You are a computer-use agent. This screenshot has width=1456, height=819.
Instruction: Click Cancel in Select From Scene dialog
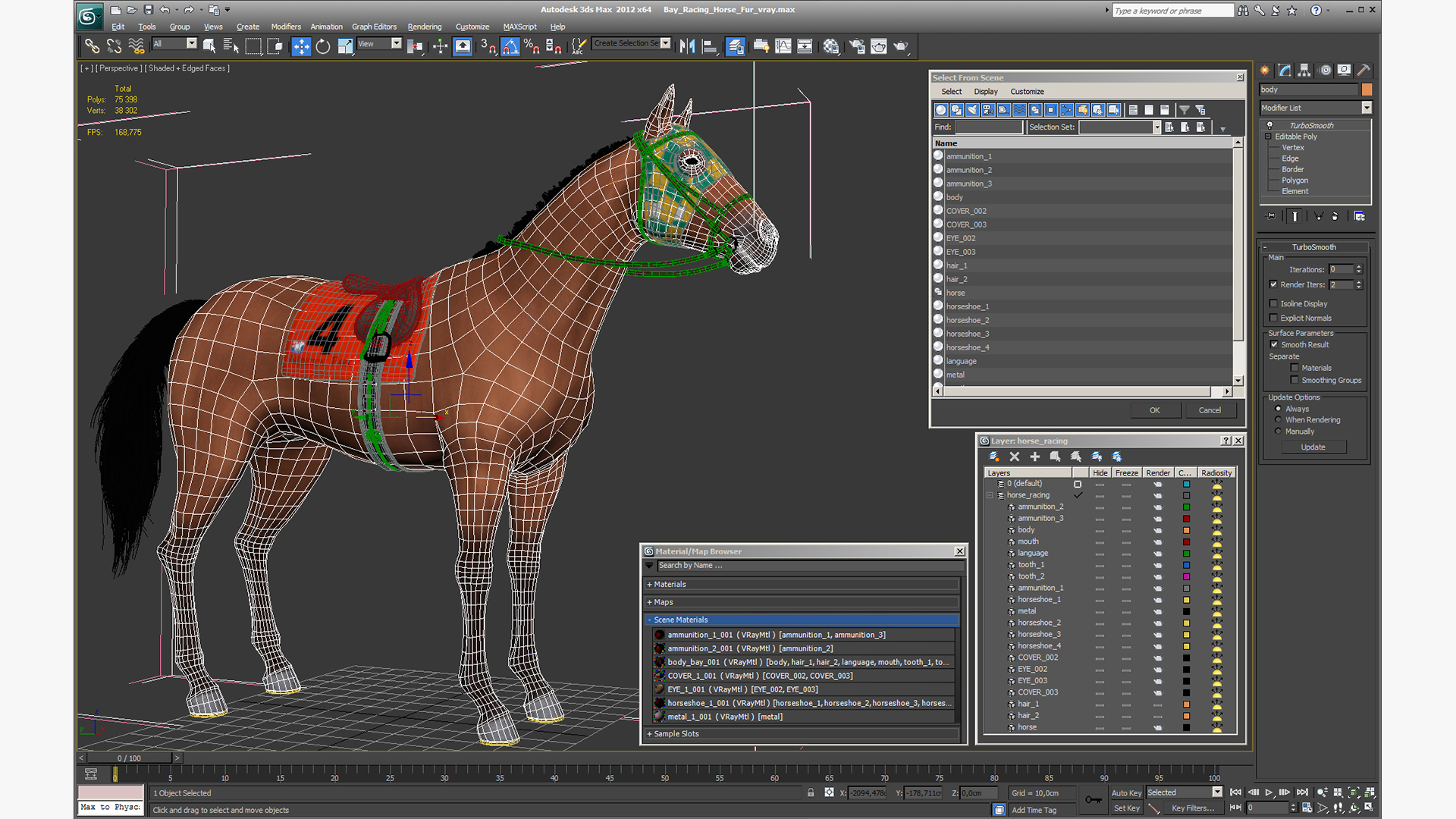pyautogui.click(x=1210, y=410)
